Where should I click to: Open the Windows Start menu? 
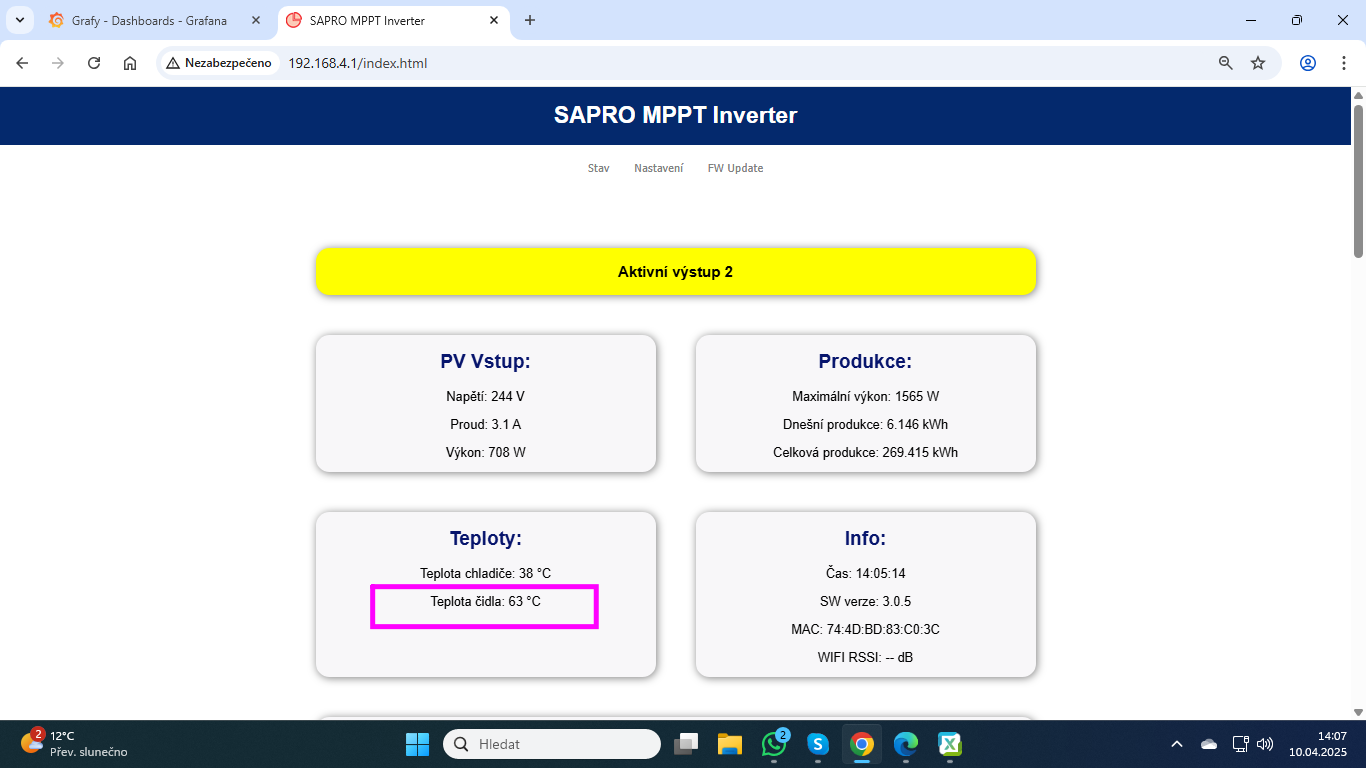tap(417, 744)
